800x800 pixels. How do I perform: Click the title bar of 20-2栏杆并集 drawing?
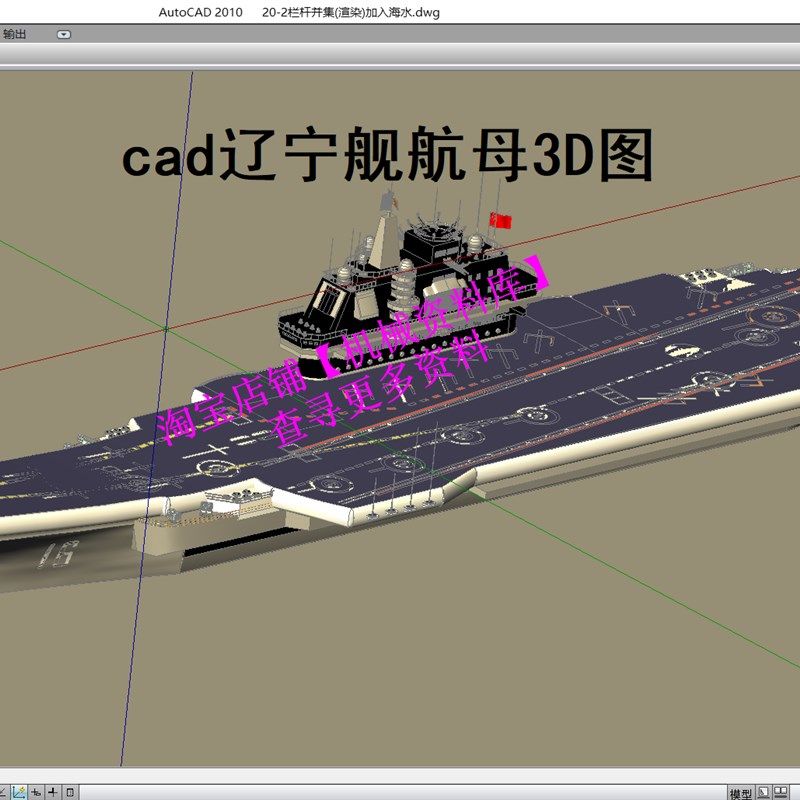click(x=350, y=12)
